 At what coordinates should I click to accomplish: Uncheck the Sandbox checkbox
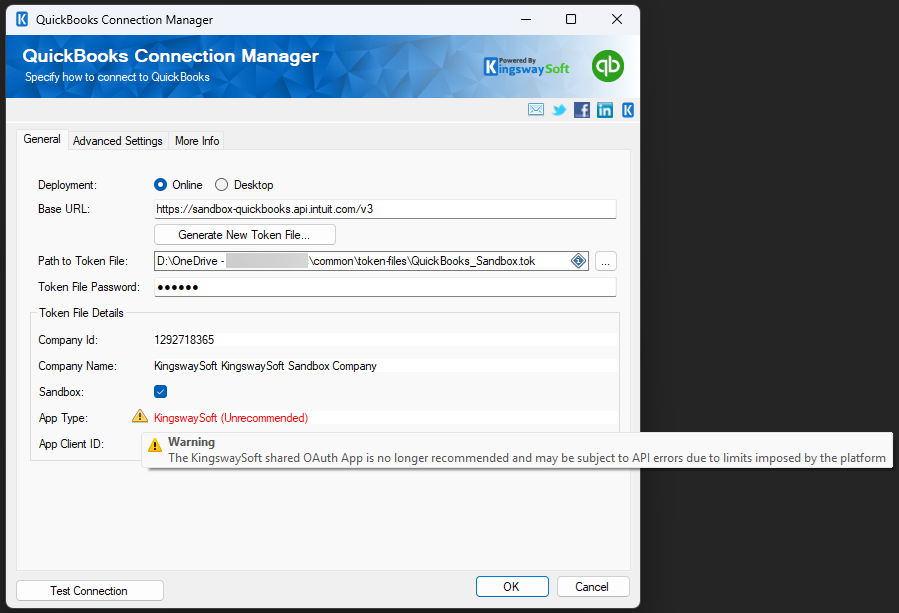tap(160, 391)
